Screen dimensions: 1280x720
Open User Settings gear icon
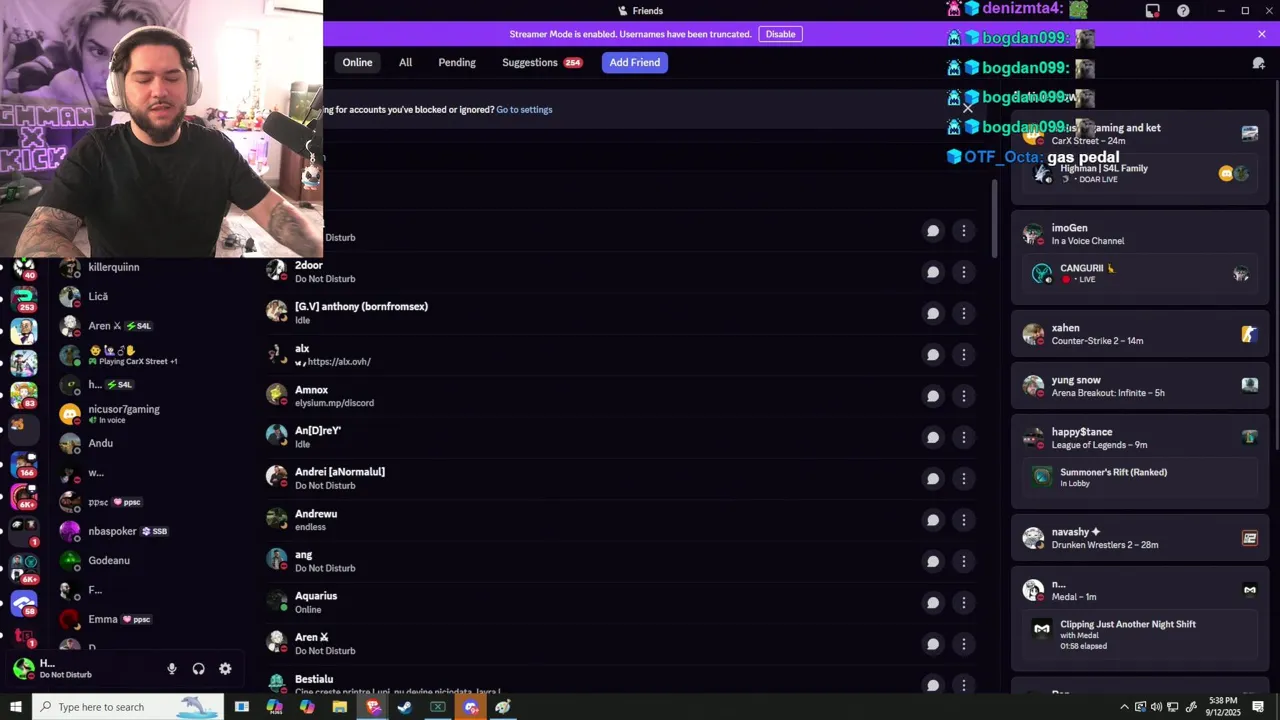225,669
